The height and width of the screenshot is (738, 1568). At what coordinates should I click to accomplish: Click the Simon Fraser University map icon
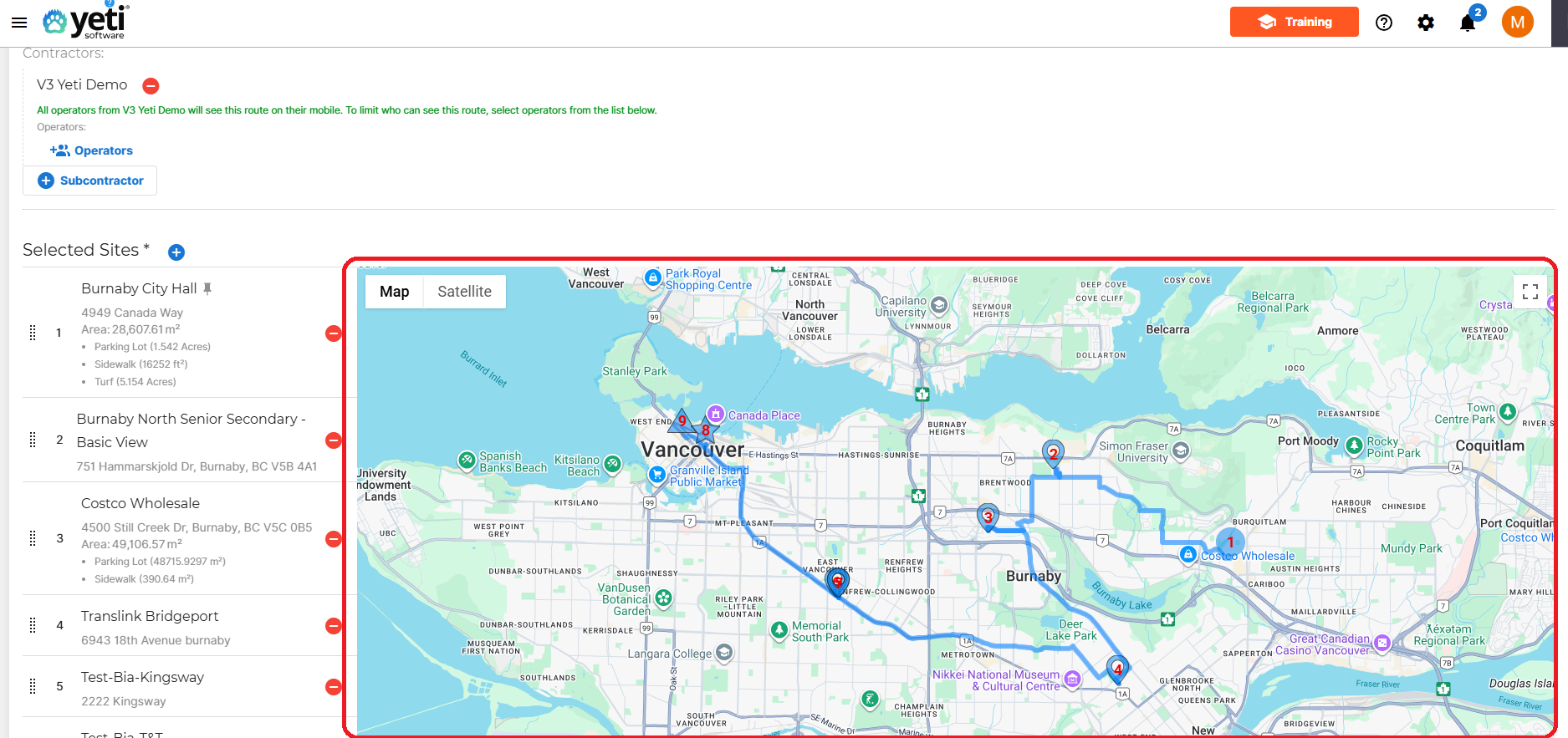1180,451
